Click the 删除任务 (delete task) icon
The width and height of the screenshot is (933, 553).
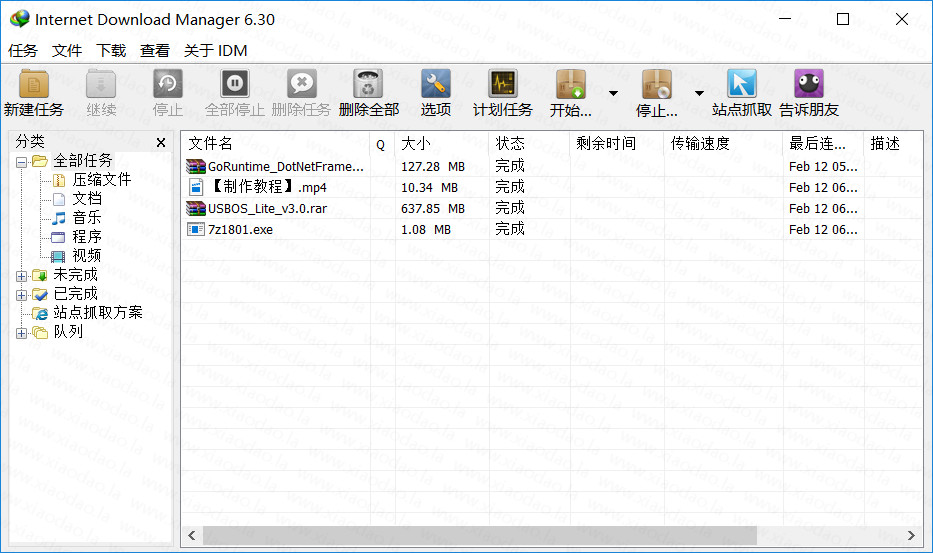(x=301, y=84)
